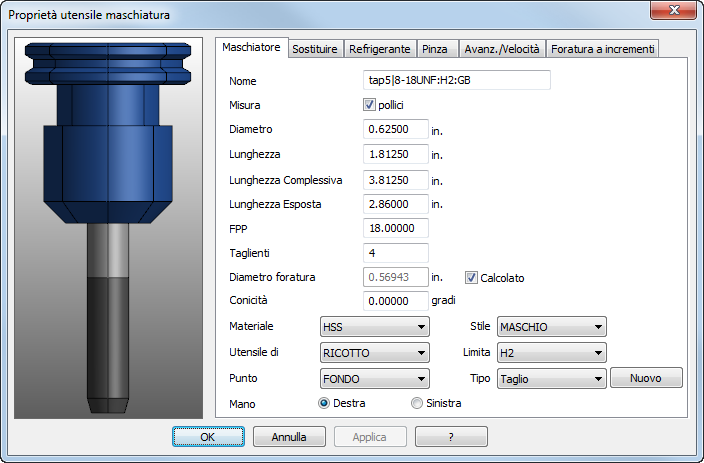Image resolution: width=704 pixels, height=463 pixels.
Task: Switch to the Maschiatore tab
Action: pos(251,47)
